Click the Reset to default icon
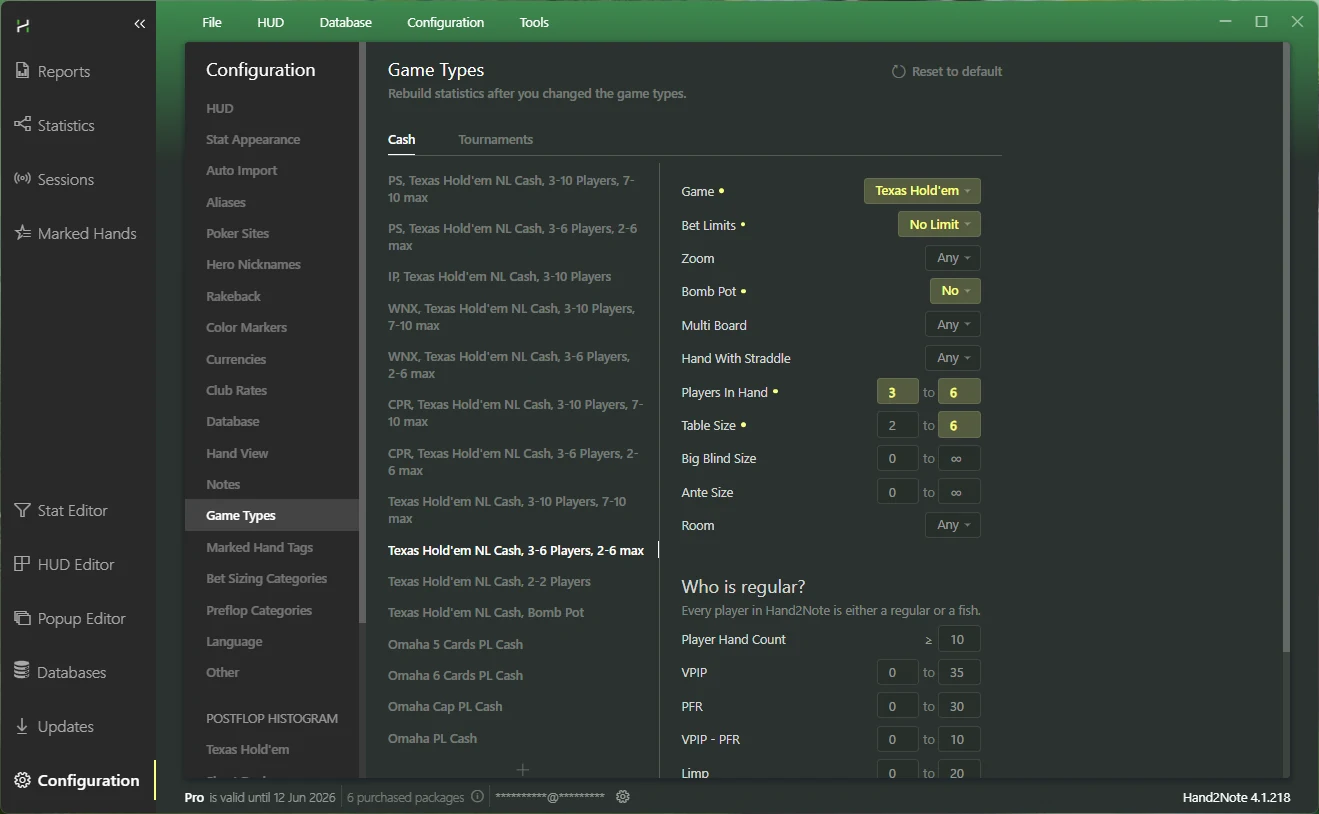This screenshot has height=814, width=1319. (x=898, y=72)
